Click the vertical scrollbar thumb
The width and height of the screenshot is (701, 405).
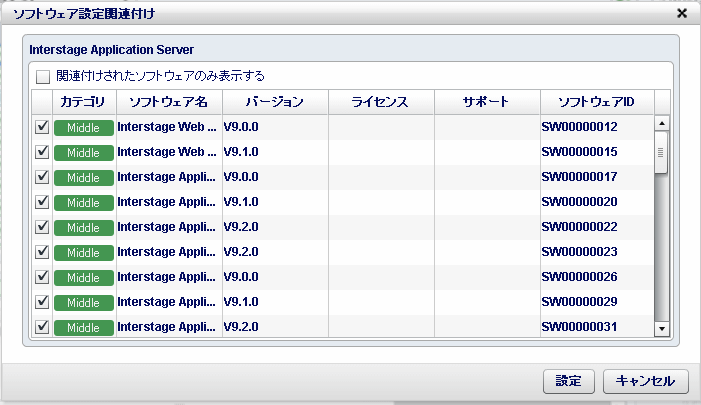click(x=661, y=152)
